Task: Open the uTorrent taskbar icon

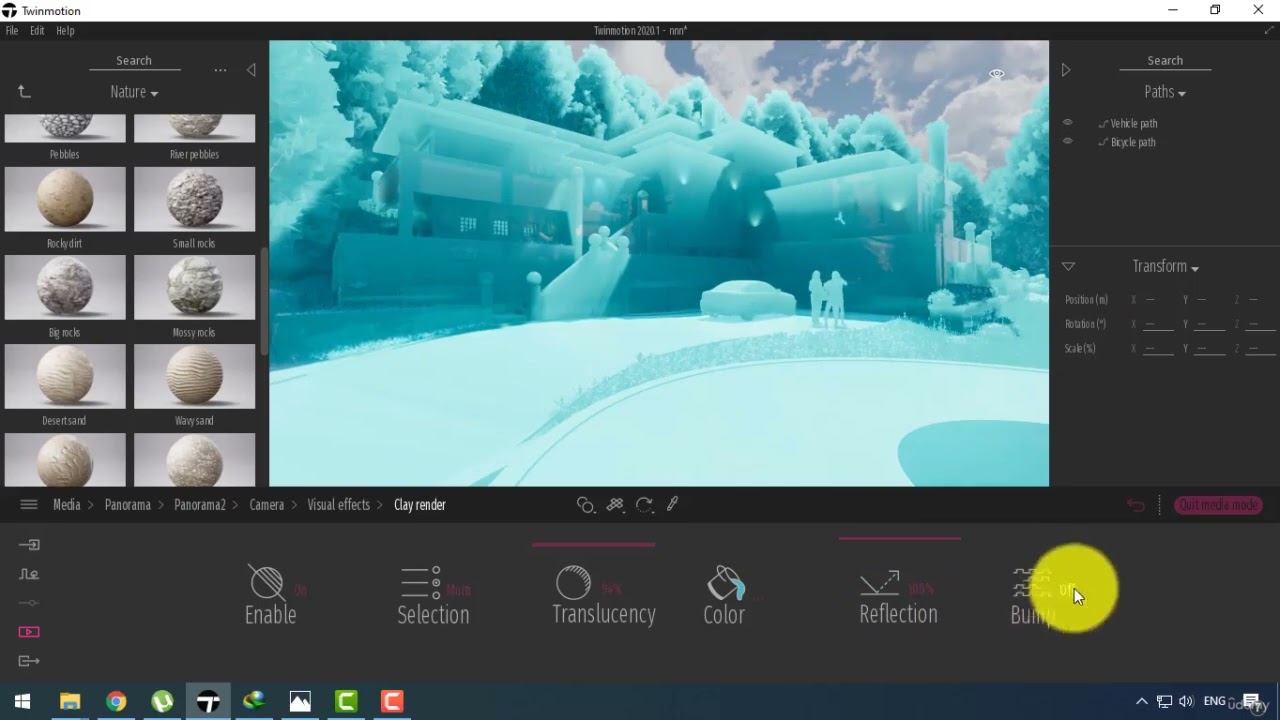Action: pos(162,701)
